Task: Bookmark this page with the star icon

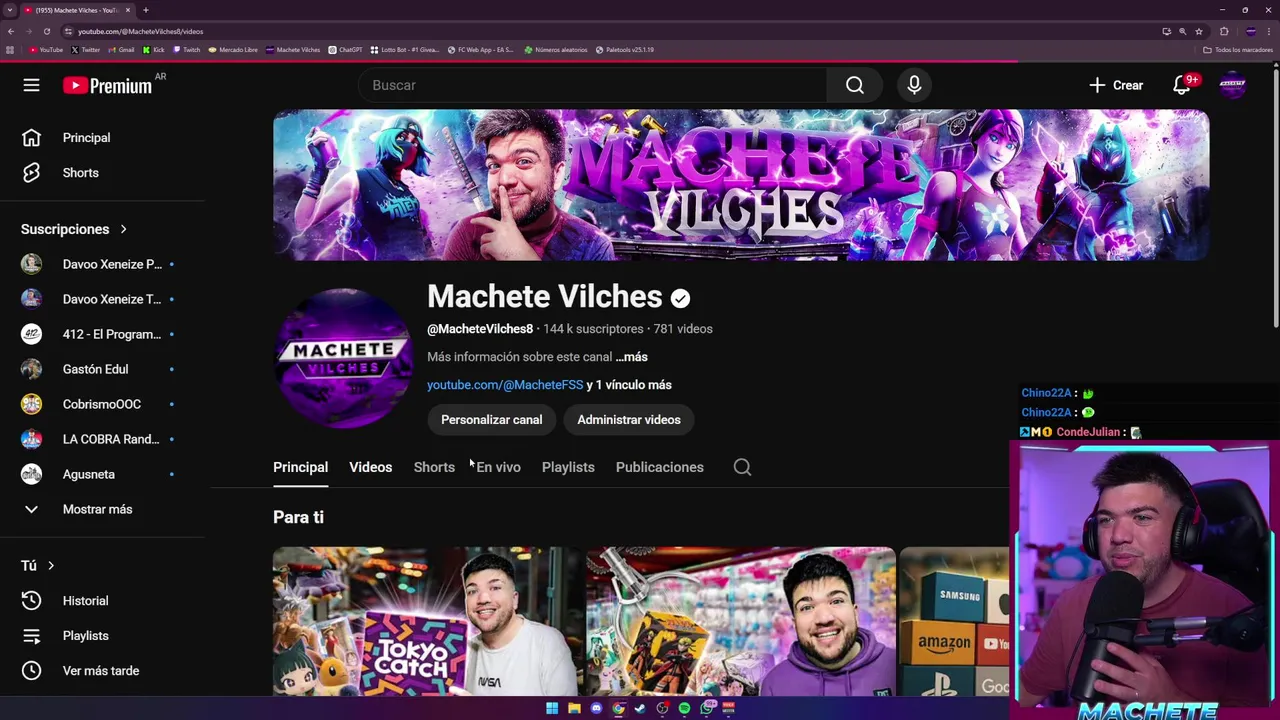Action: 1199,31
